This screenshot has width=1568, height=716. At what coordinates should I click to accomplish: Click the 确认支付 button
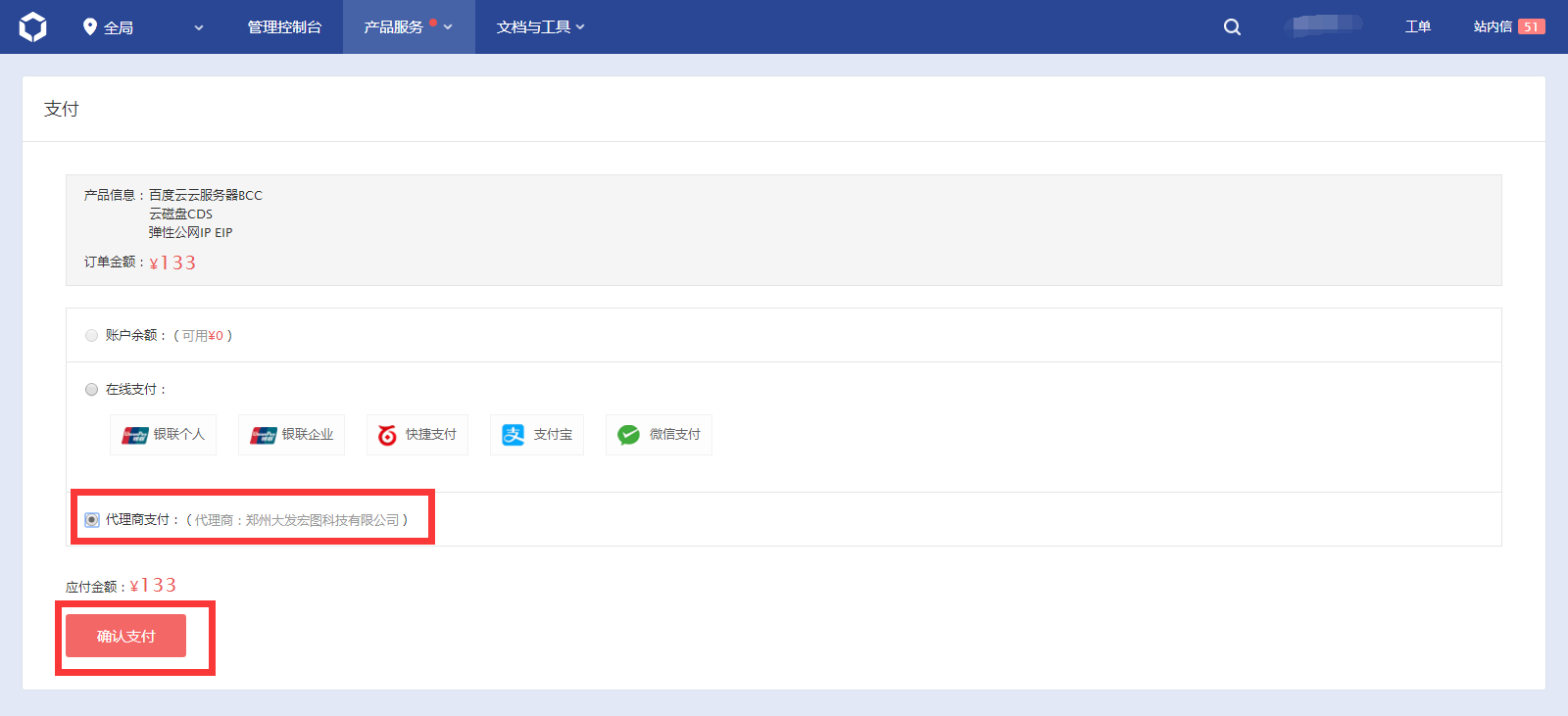pyautogui.click(x=125, y=637)
